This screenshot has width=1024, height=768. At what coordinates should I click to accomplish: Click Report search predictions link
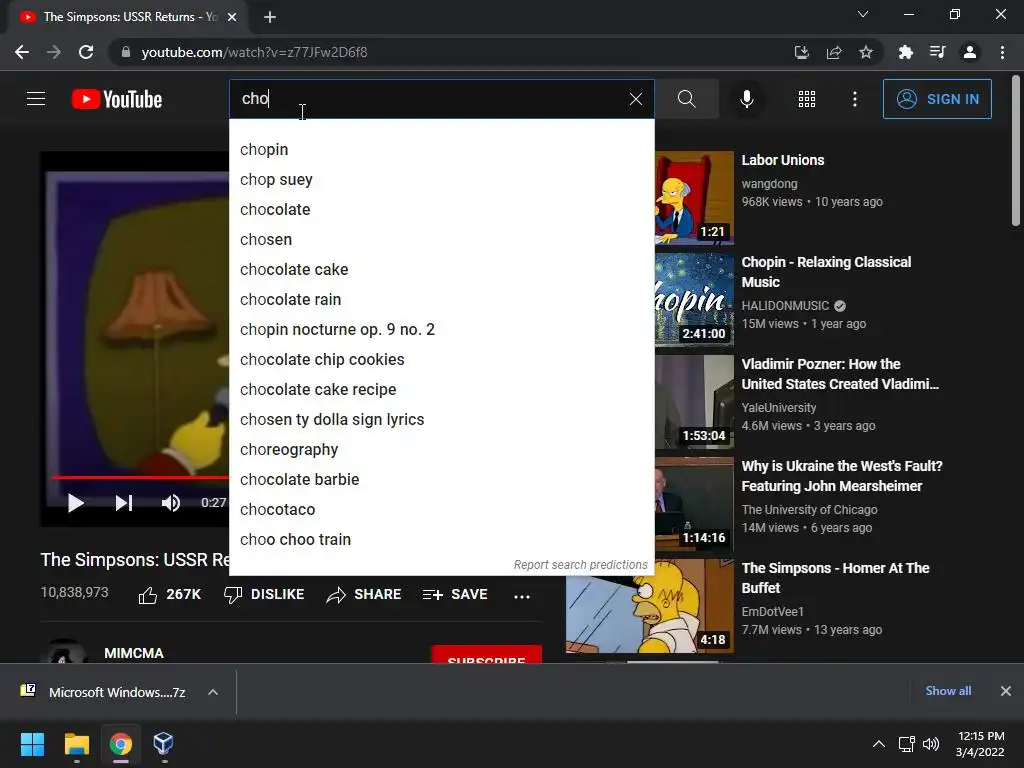click(581, 565)
